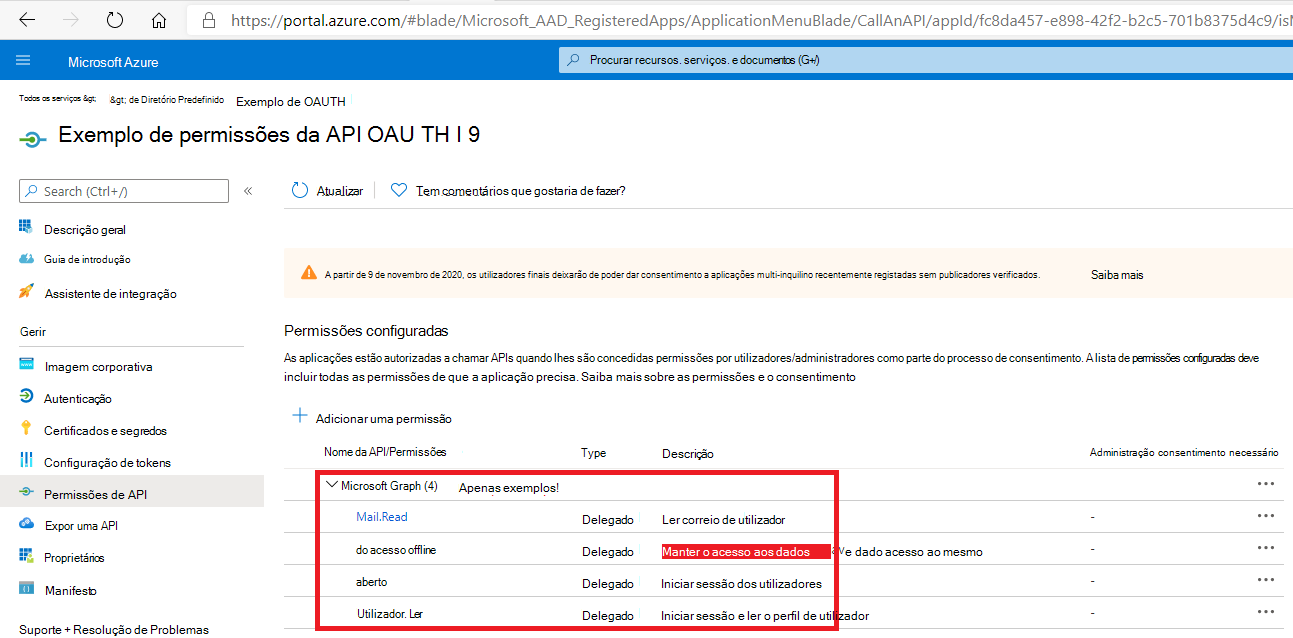Open Tem comentários que gostaria de fazer?
This screenshot has width=1293, height=638.
coord(521,190)
